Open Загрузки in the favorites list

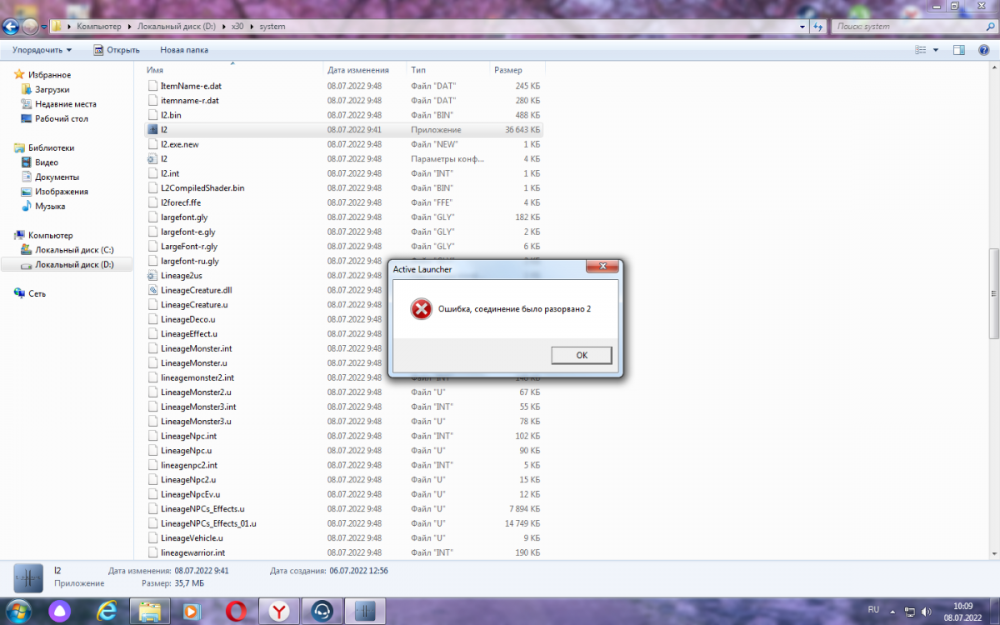tap(52, 89)
